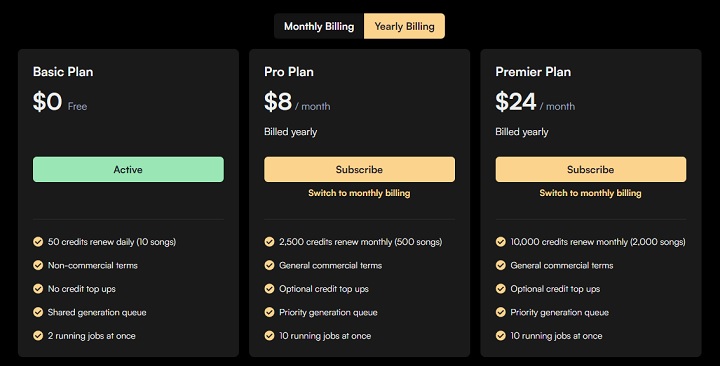Subscribe to the Pro Plan
The image size is (720, 366).
point(359,169)
